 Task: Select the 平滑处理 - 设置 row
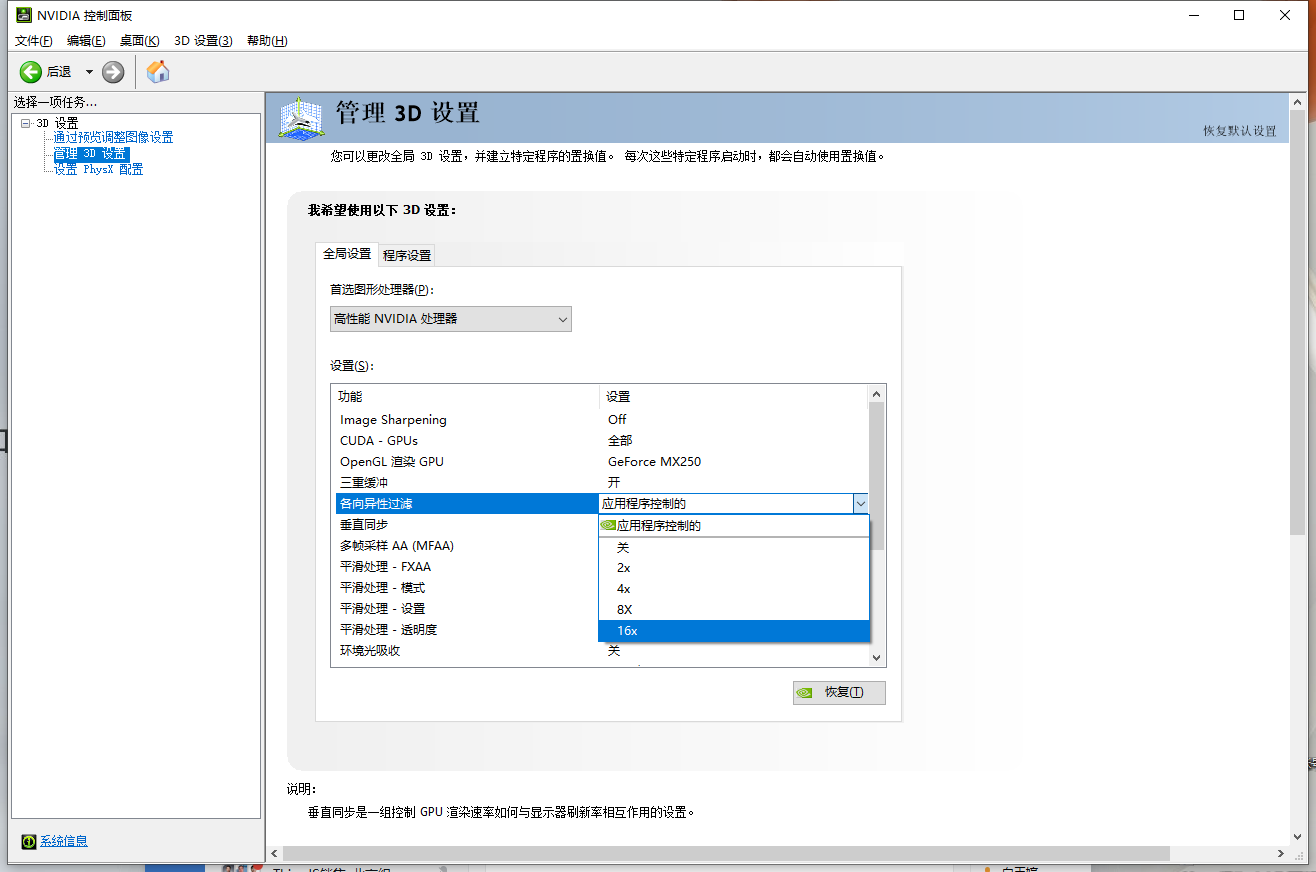(x=467, y=609)
